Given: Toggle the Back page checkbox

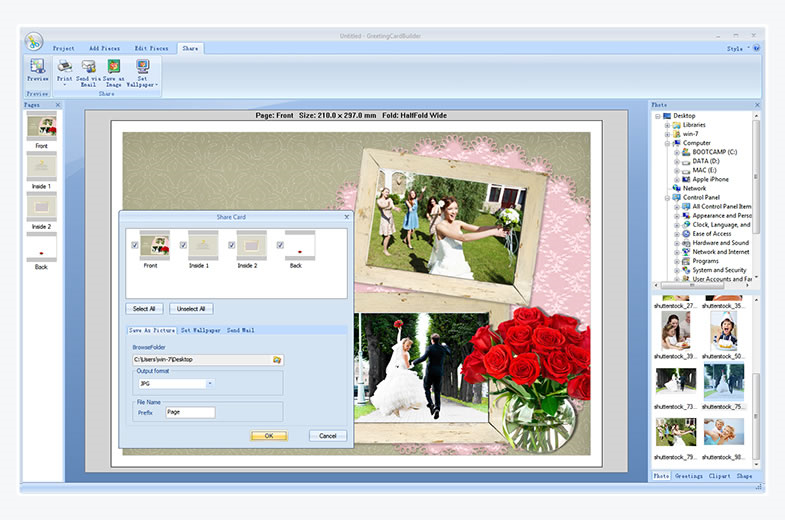Looking at the screenshot, I should point(280,245).
